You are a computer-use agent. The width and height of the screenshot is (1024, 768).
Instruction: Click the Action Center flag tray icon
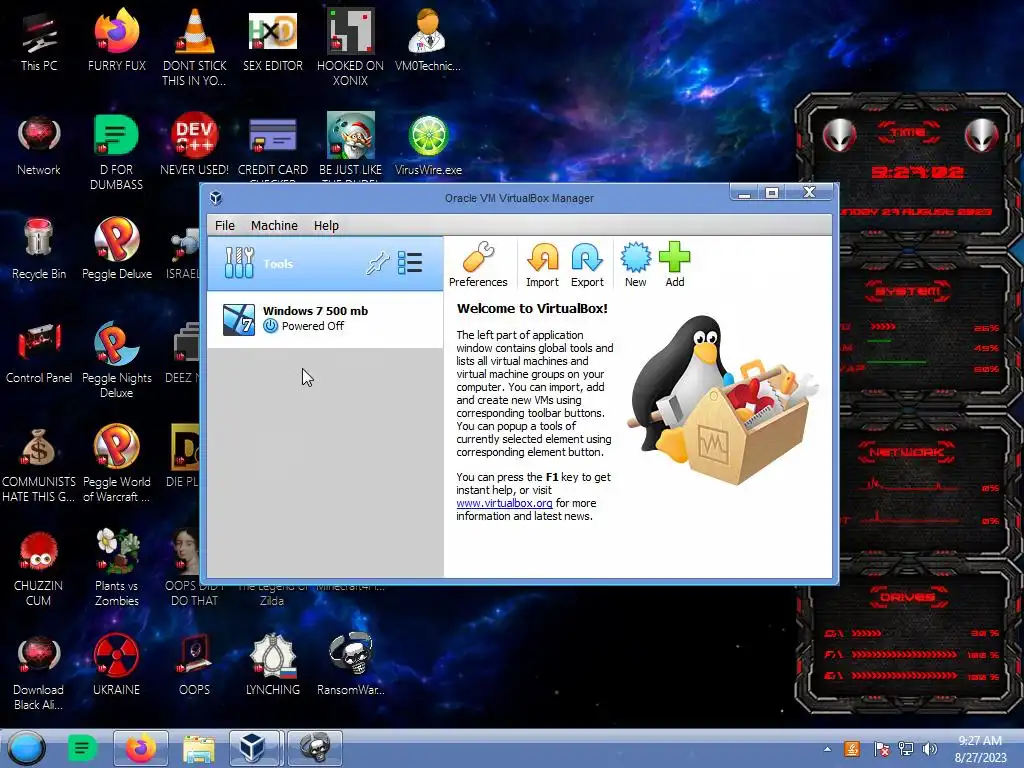coord(882,749)
